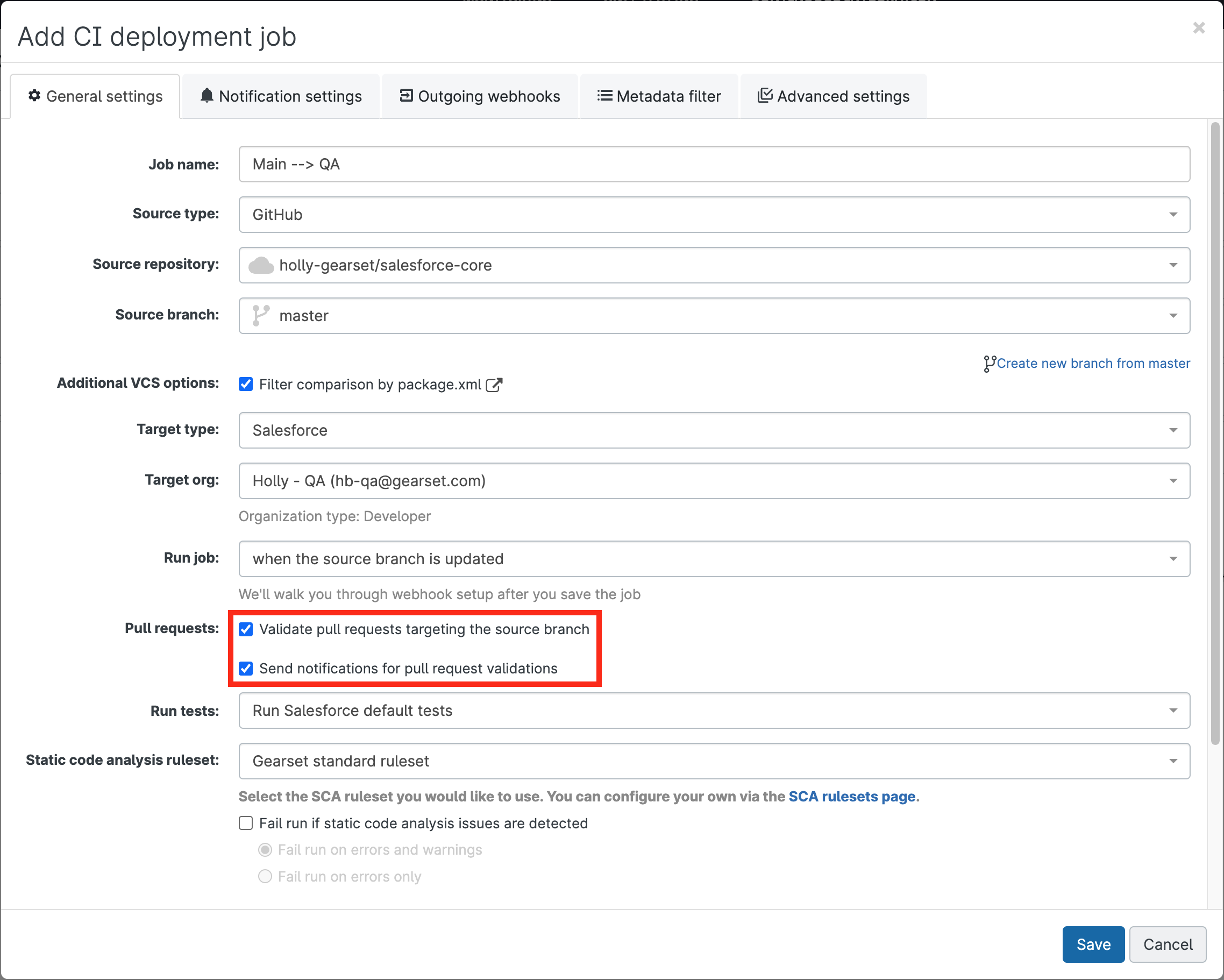Open package.xml external link icon
Image resolution: width=1224 pixels, height=980 pixels.
click(494, 385)
